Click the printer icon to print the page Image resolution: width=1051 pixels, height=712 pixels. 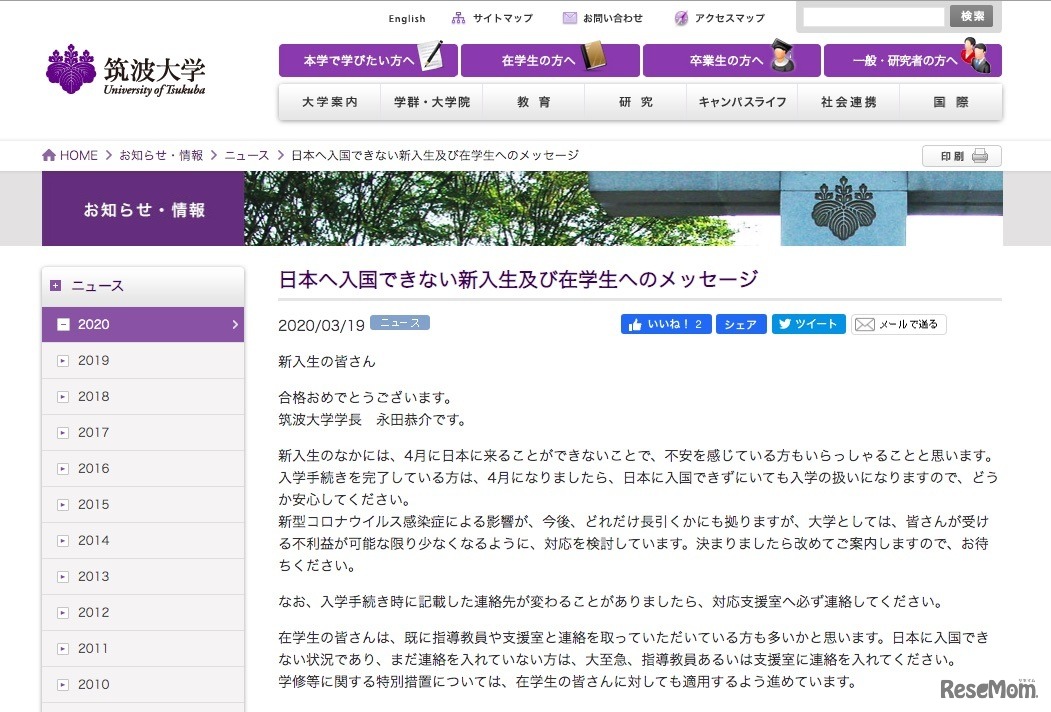click(981, 156)
